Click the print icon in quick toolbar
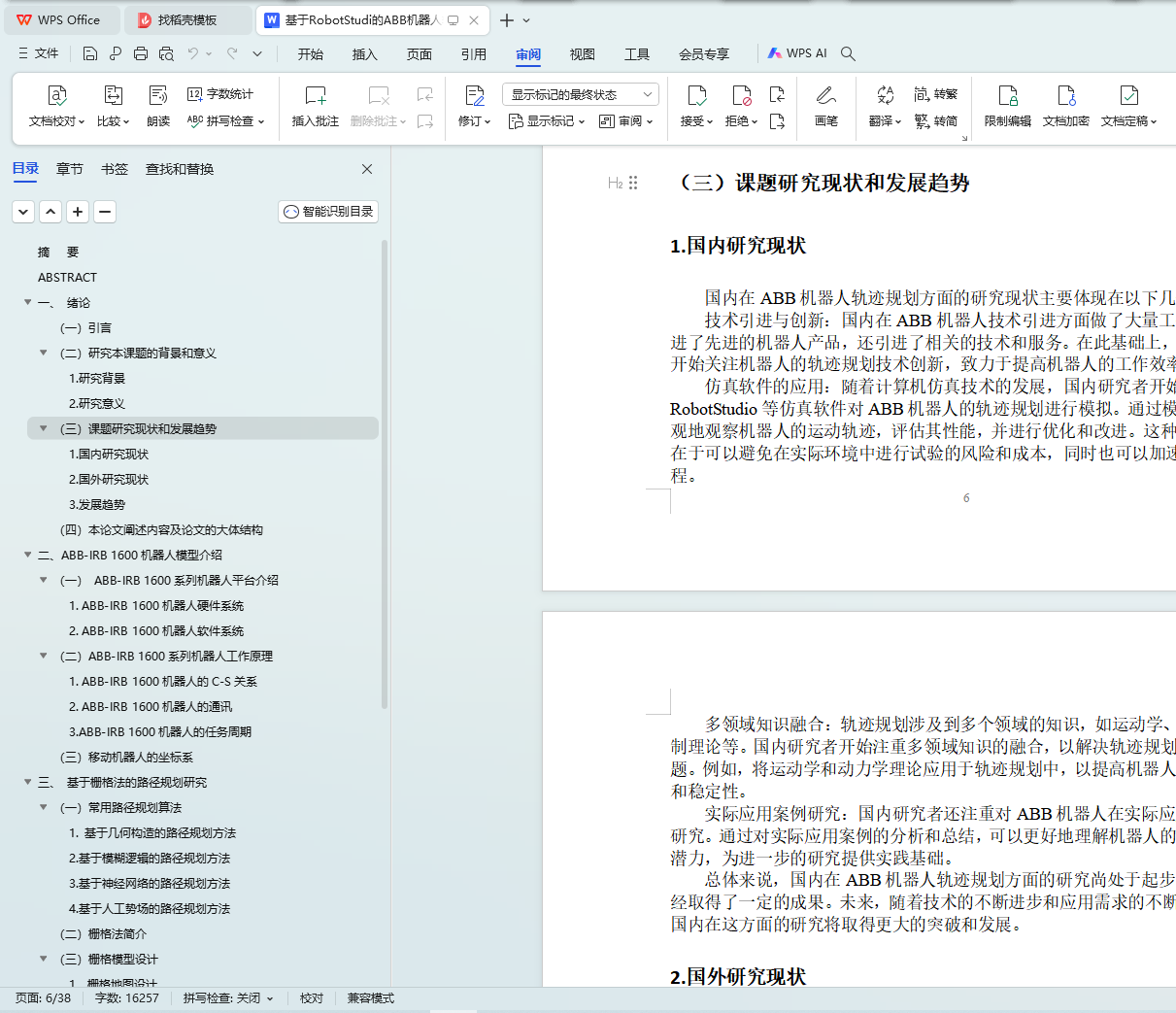The width and height of the screenshot is (1176, 1013). pyautogui.click(x=141, y=53)
